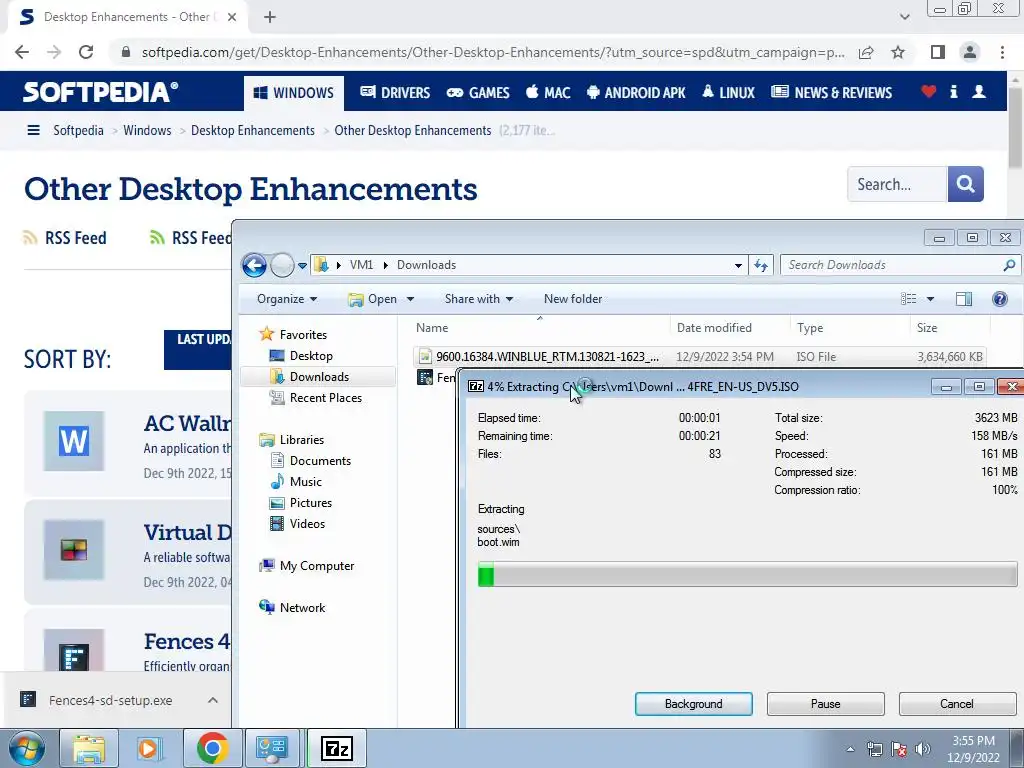Viewport: 1024px width, 768px height.
Task: Share this page via address bar icon
Action: coord(866,52)
